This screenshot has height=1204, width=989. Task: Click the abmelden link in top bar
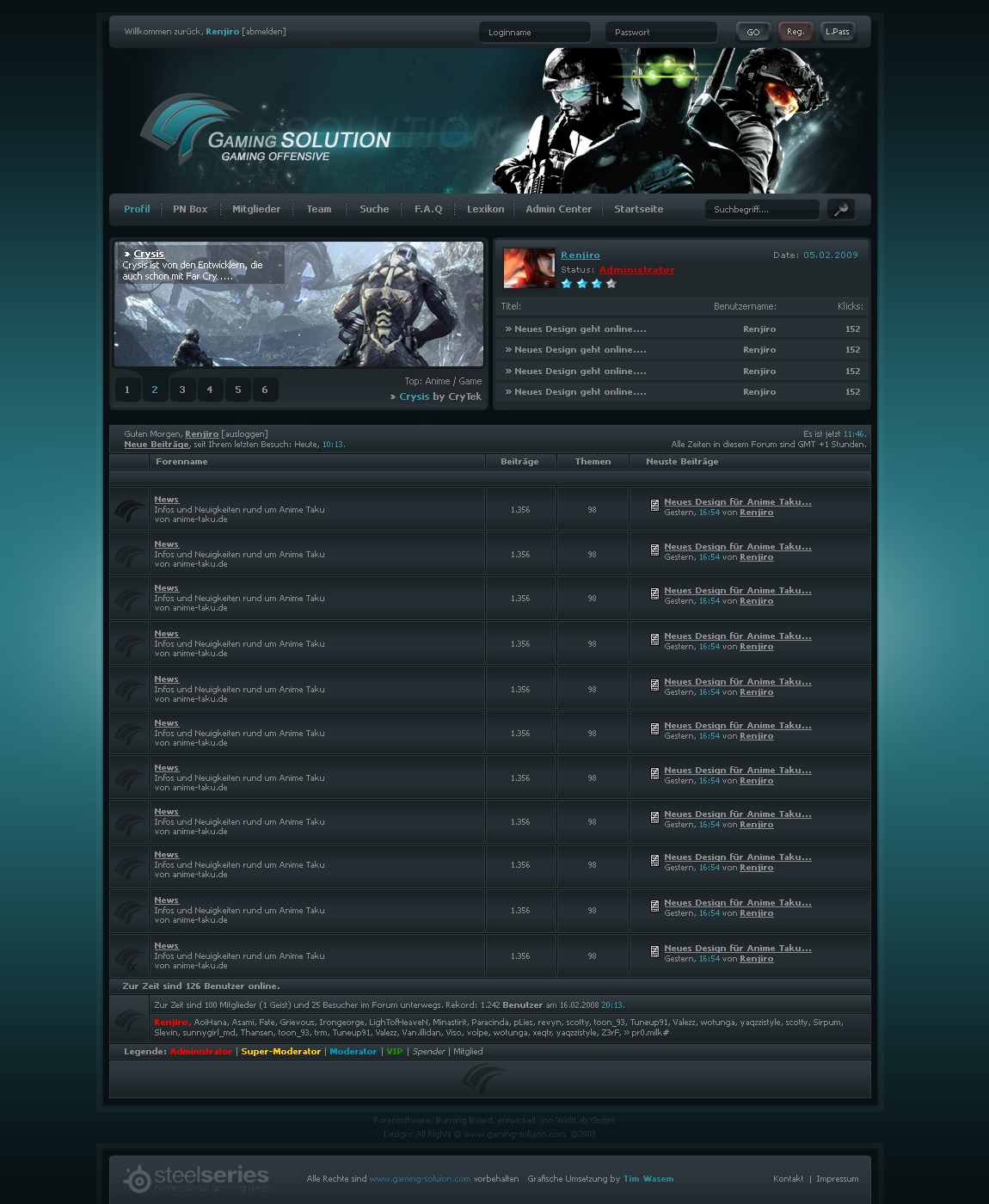coord(264,32)
